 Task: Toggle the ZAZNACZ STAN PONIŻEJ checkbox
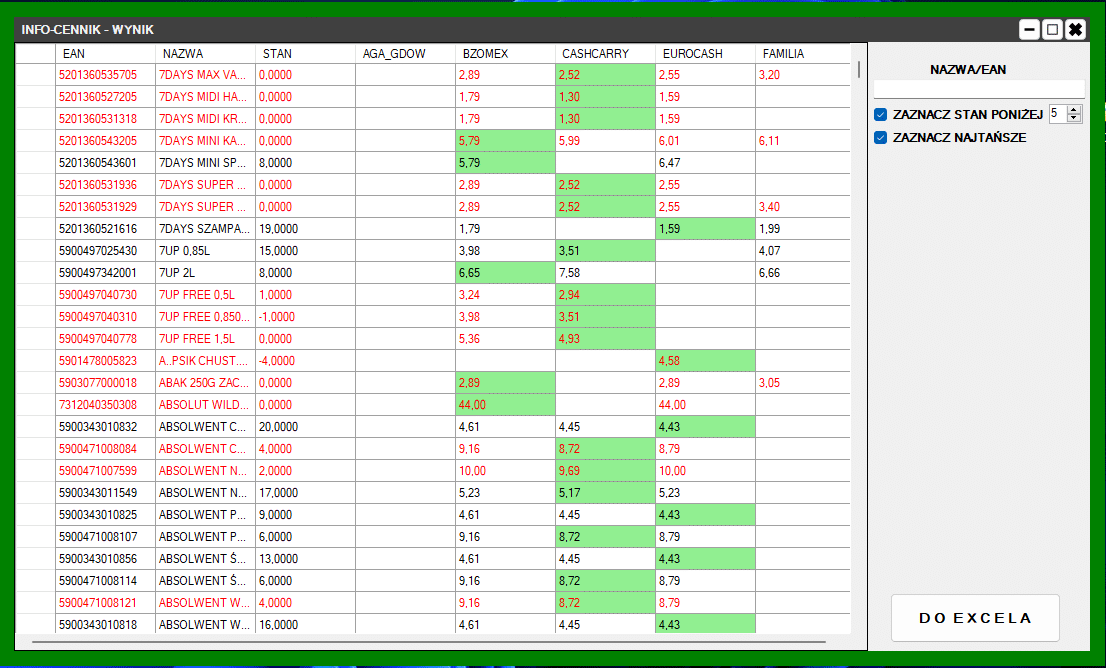pyautogui.click(x=880, y=114)
